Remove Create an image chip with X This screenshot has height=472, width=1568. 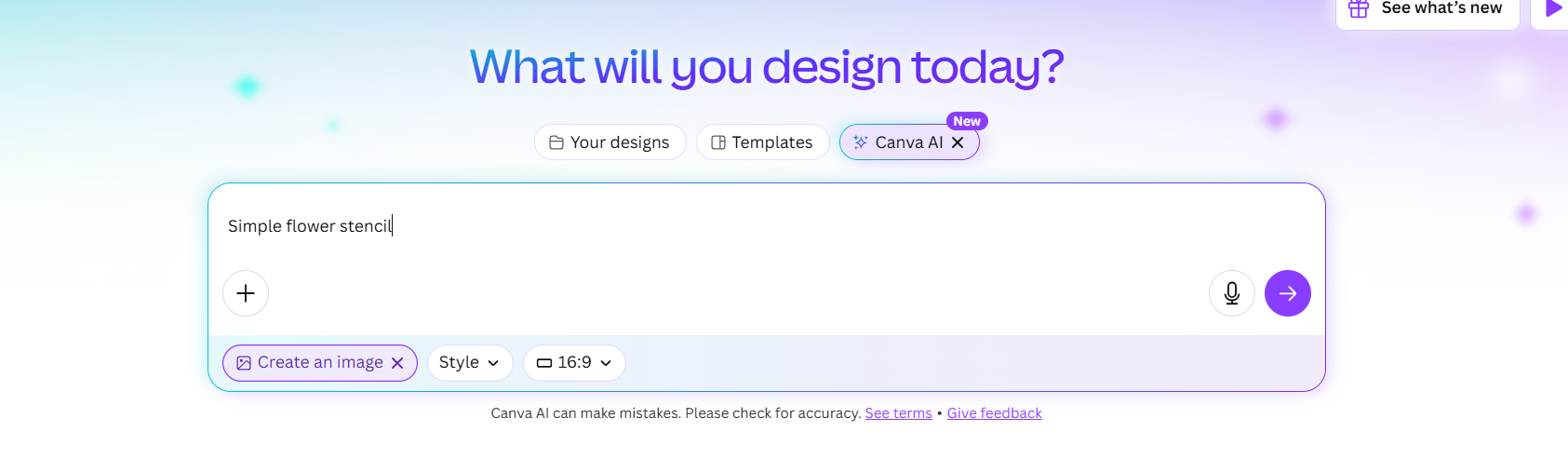pyautogui.click(x=397, y=363)
